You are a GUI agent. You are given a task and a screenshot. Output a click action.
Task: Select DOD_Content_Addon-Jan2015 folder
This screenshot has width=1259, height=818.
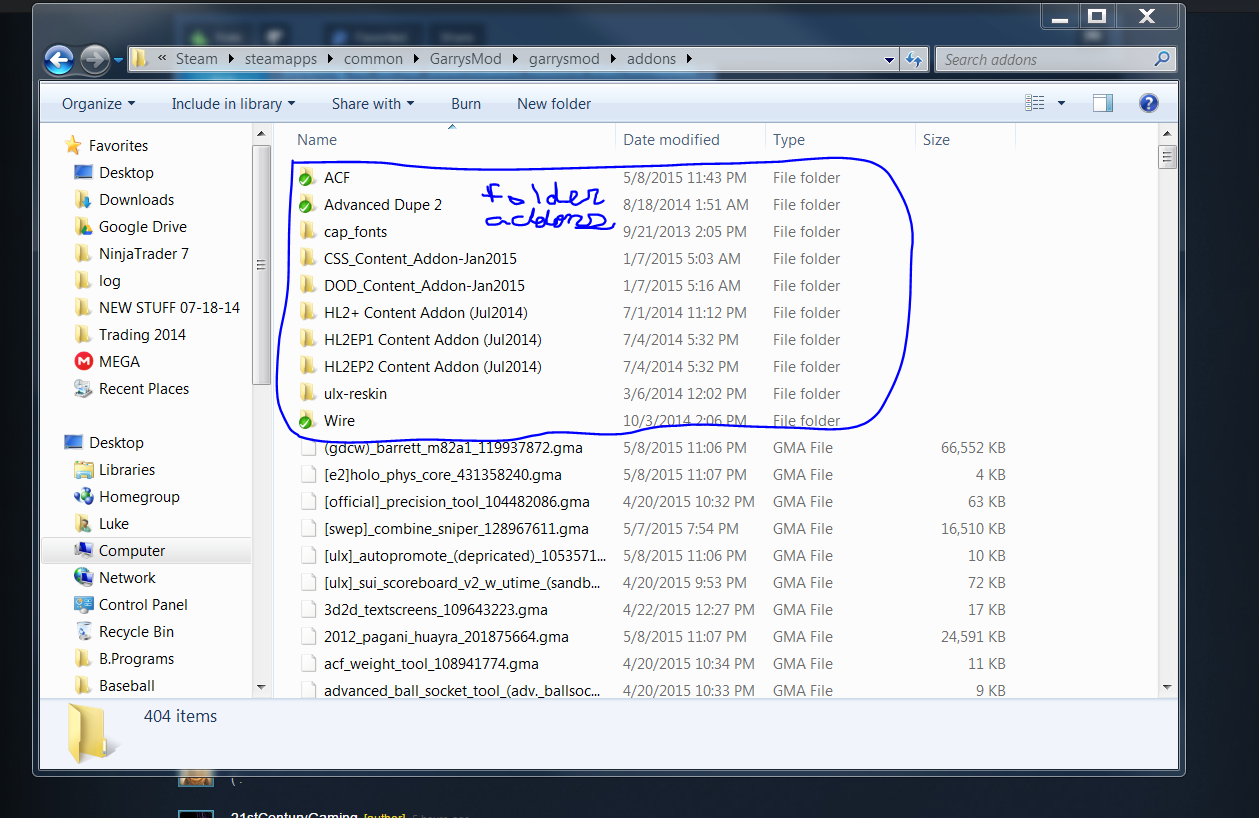click(424, 286)
